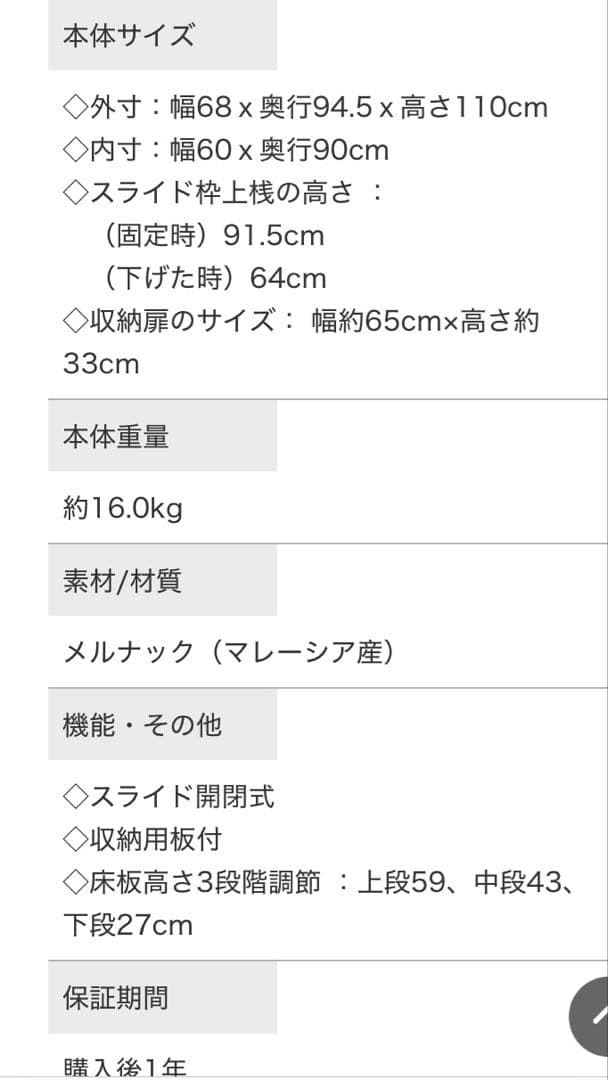The width and height of the screenshot is (608, 1080).
Task: Click the 内寸 inner dimensions line
Action: tap(225, 150)
